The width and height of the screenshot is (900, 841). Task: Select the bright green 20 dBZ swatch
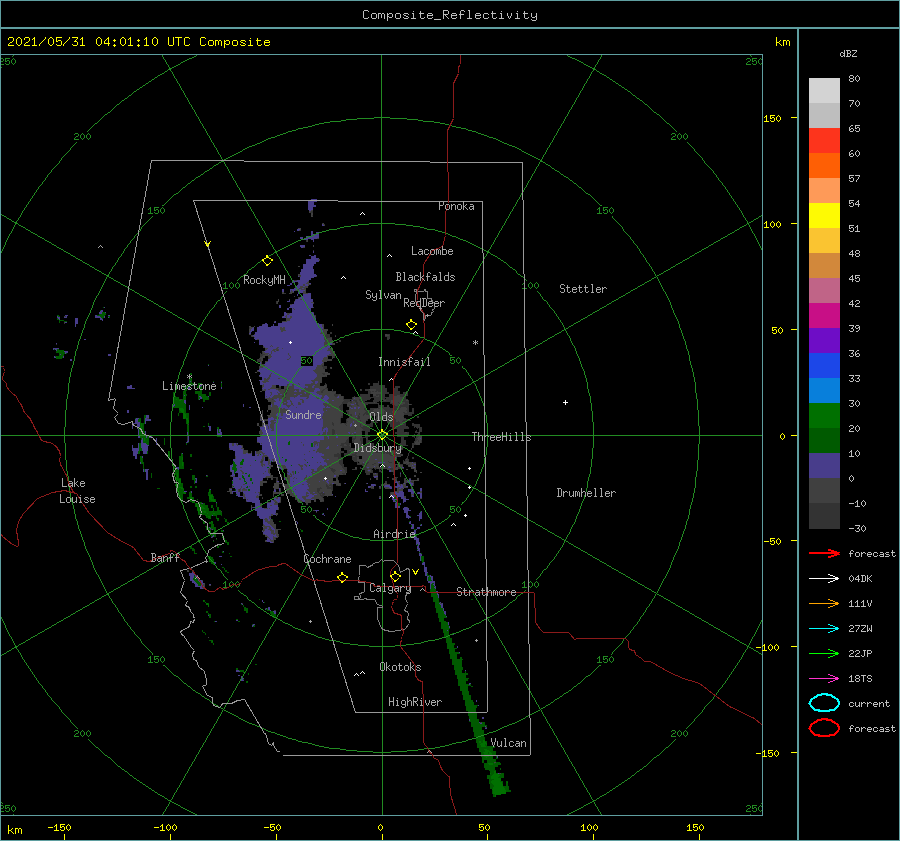tap(824, 416)
